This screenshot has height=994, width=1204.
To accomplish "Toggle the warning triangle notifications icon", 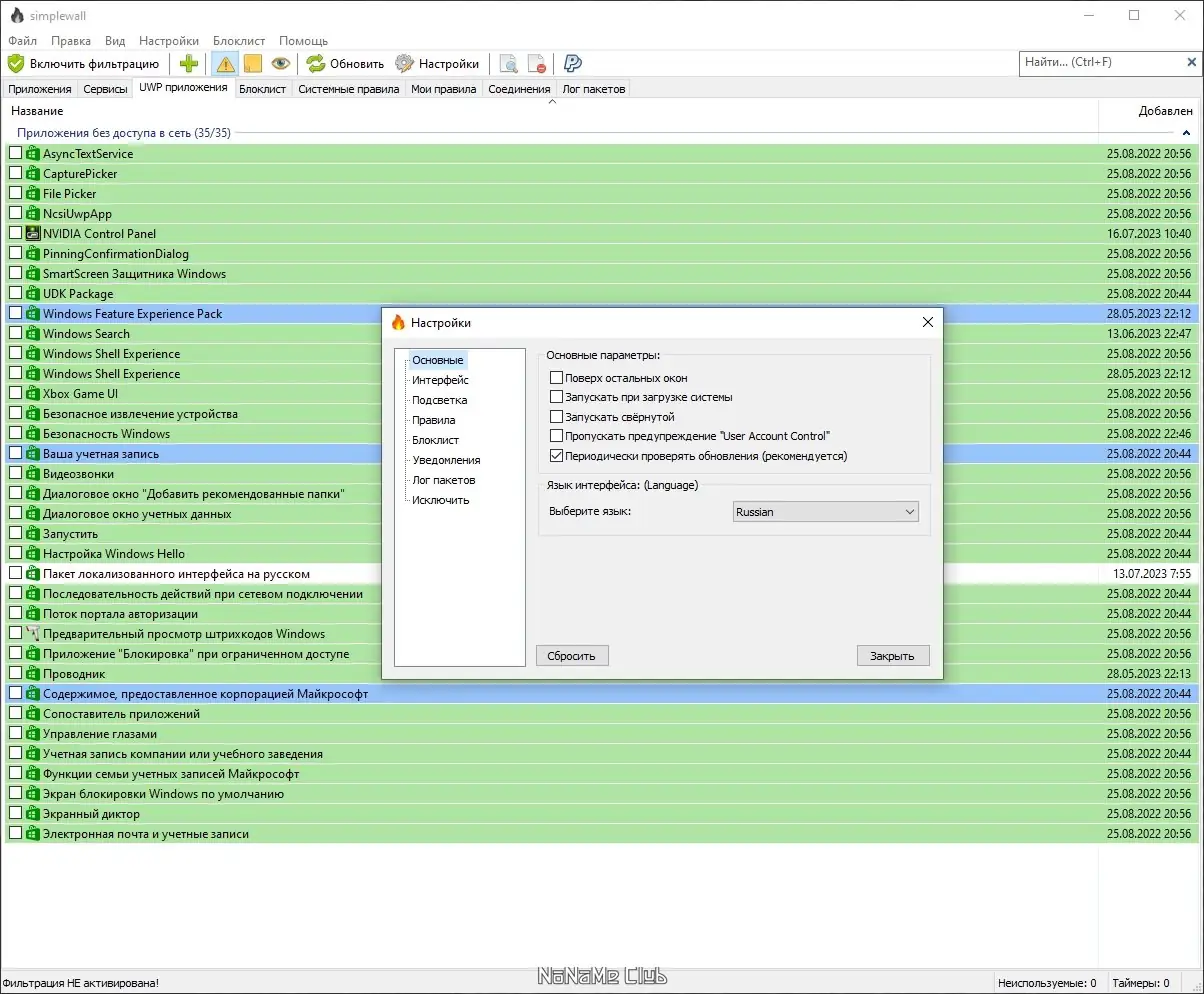I will [225, 63].
